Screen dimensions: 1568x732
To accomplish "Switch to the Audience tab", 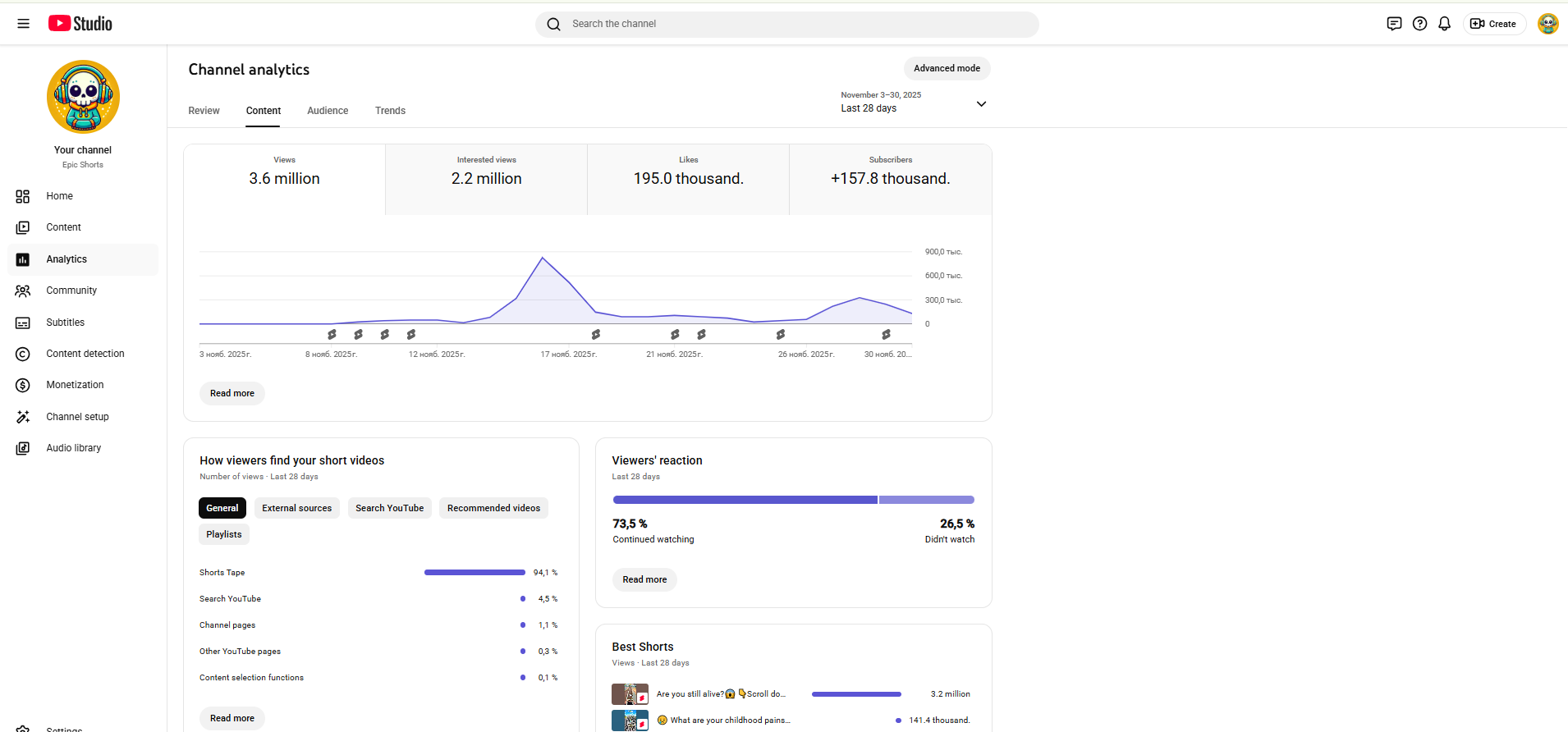I will [x=328, y=111].
